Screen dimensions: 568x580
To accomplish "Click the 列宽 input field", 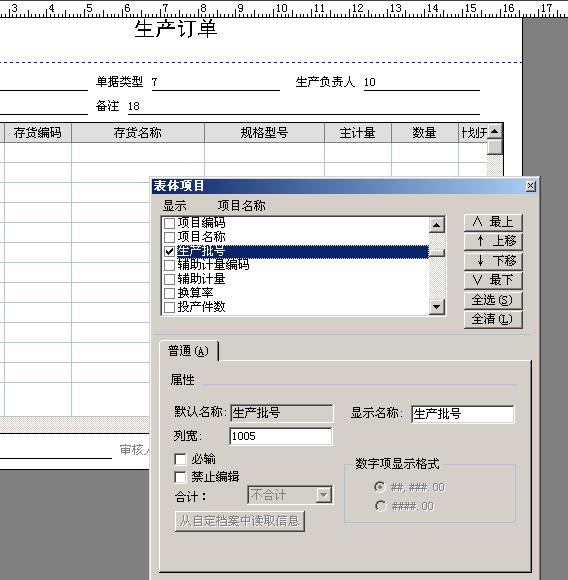I will [281, 436].
